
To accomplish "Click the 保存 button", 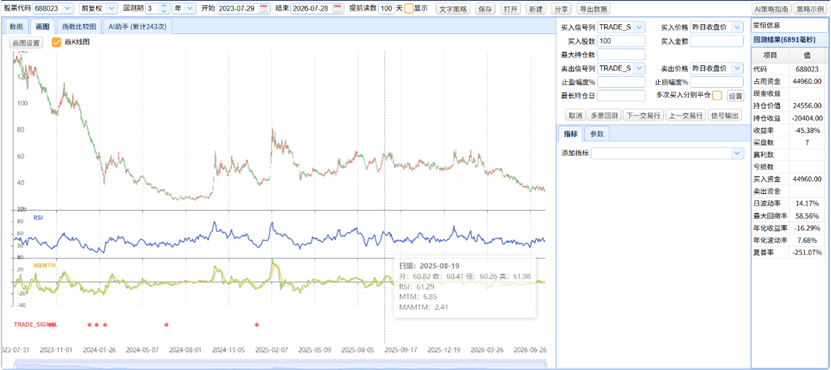I will 485,9.
